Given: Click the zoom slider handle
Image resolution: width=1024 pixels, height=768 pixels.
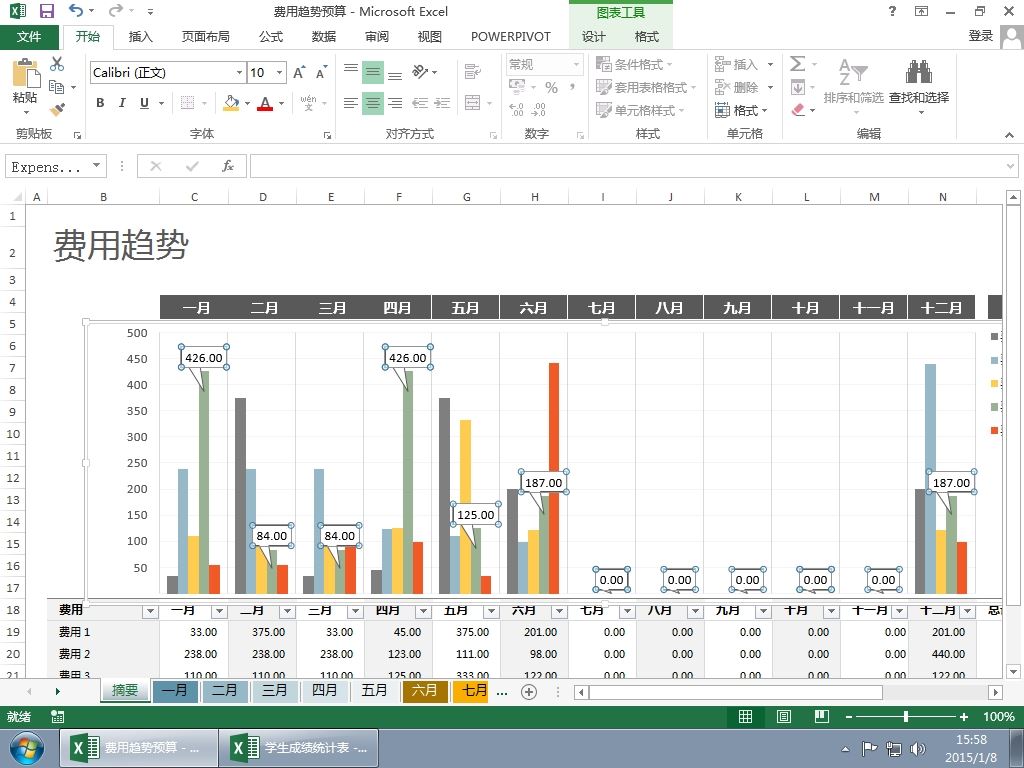Looking at the screenshot, I should click(906, 716).
